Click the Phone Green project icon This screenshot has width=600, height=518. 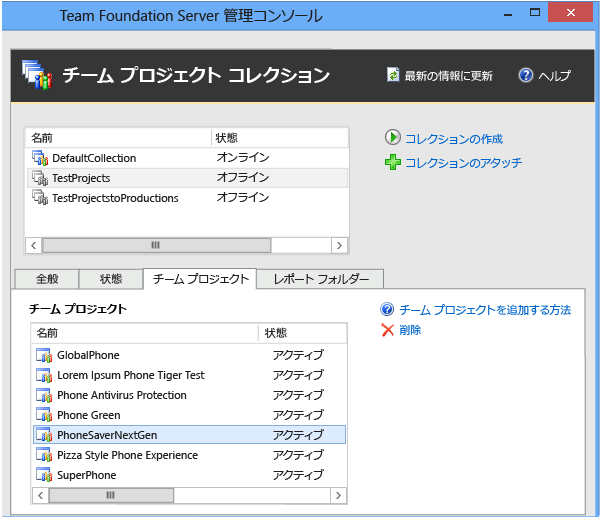coord(44,415)
